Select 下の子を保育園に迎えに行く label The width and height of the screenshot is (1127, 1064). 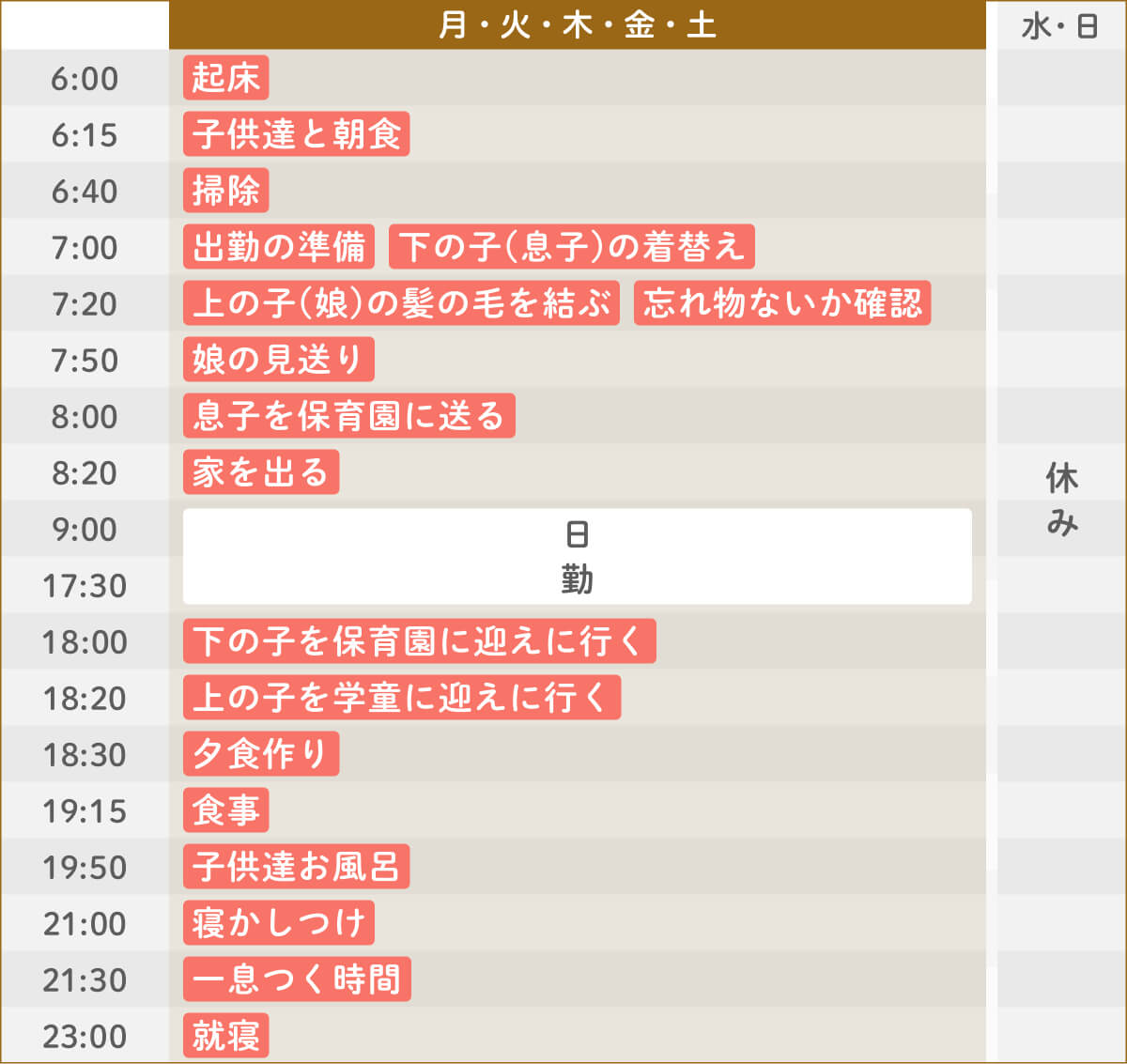(x=420, y=641)
